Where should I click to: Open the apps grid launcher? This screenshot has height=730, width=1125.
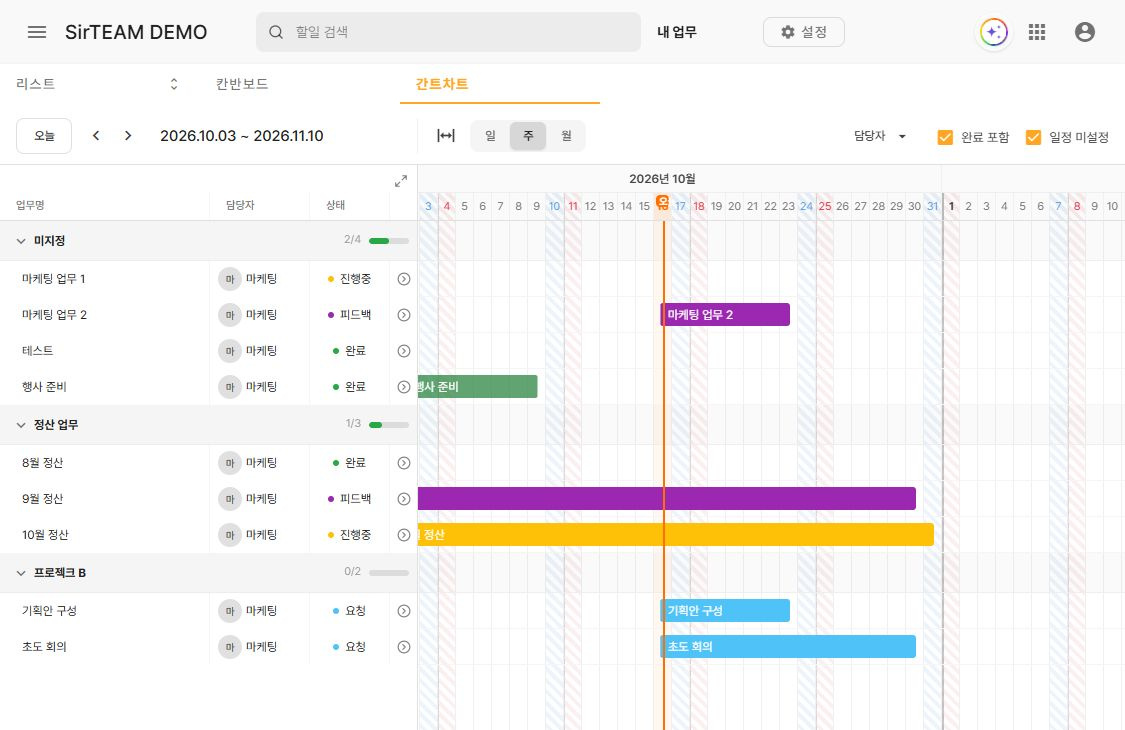coord(1037,32)
